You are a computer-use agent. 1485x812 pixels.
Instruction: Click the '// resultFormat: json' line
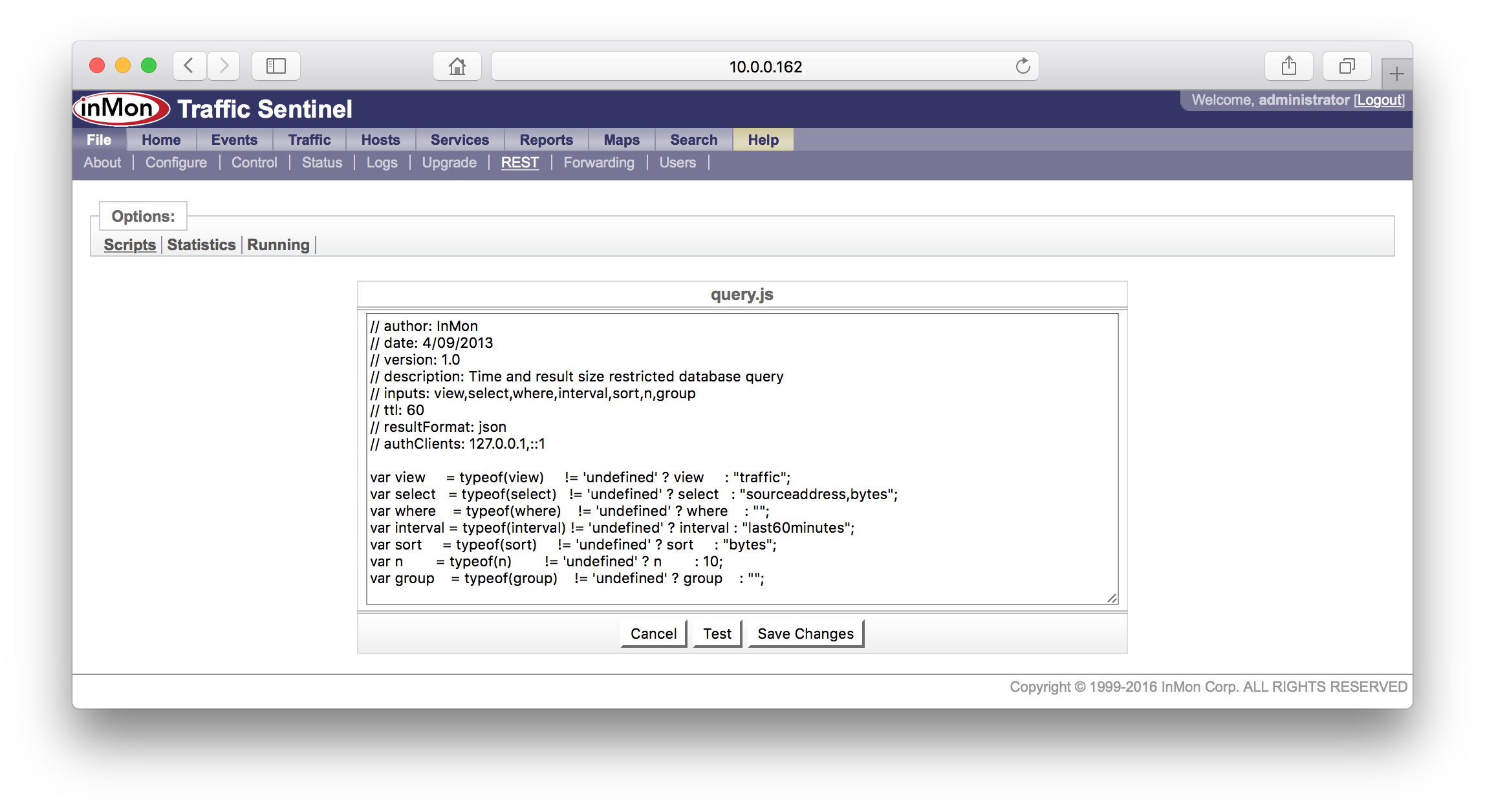tap(438, 427)
